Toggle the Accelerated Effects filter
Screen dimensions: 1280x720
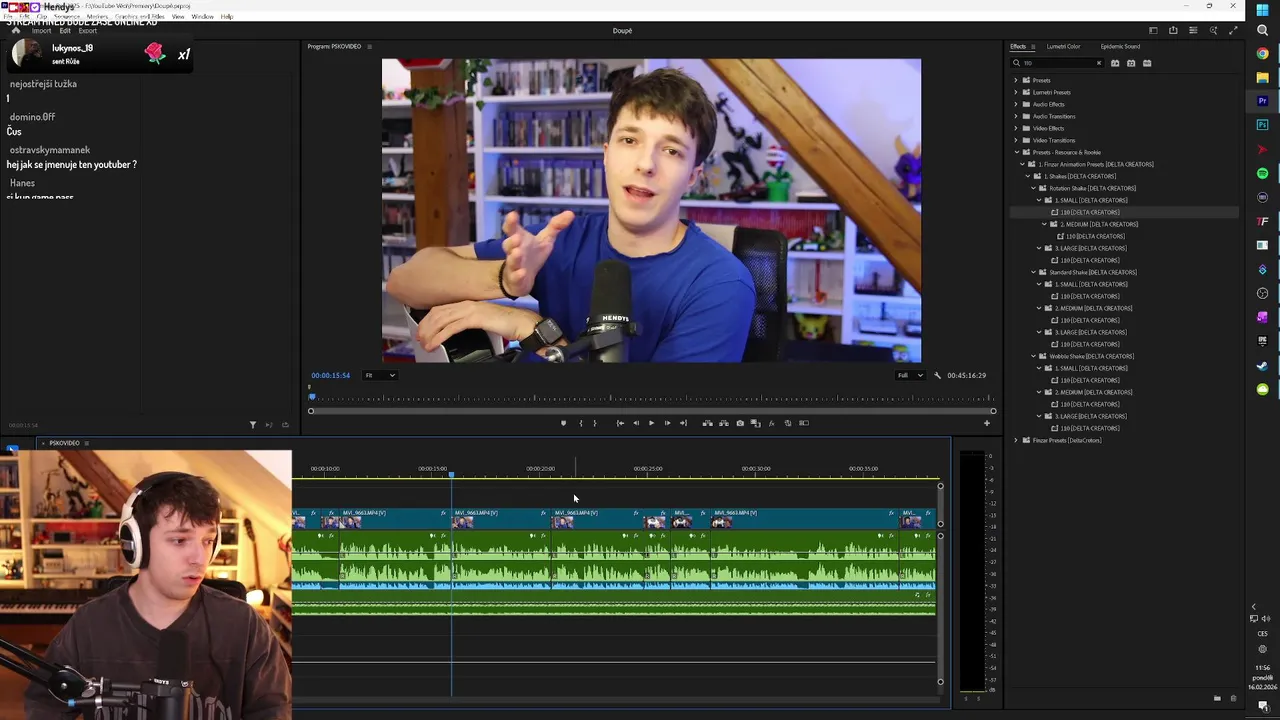1115,63
